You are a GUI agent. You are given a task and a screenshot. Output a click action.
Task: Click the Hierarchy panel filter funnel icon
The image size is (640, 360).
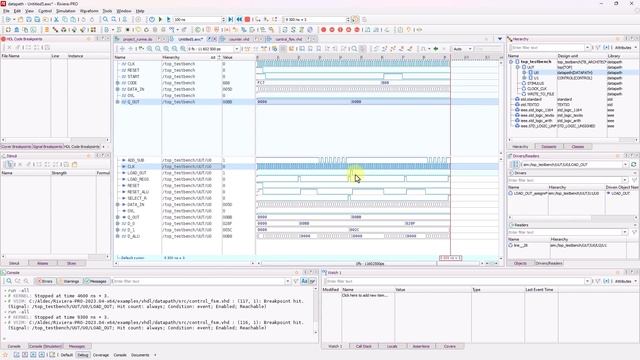[598, 48]
